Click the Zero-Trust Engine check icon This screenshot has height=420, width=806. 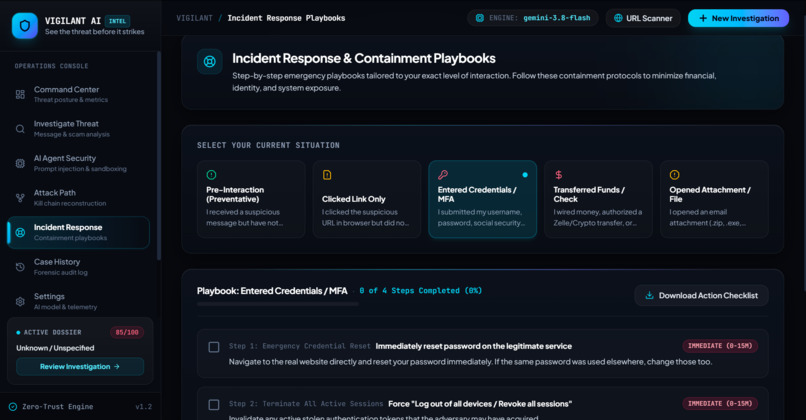pos(13,407)
